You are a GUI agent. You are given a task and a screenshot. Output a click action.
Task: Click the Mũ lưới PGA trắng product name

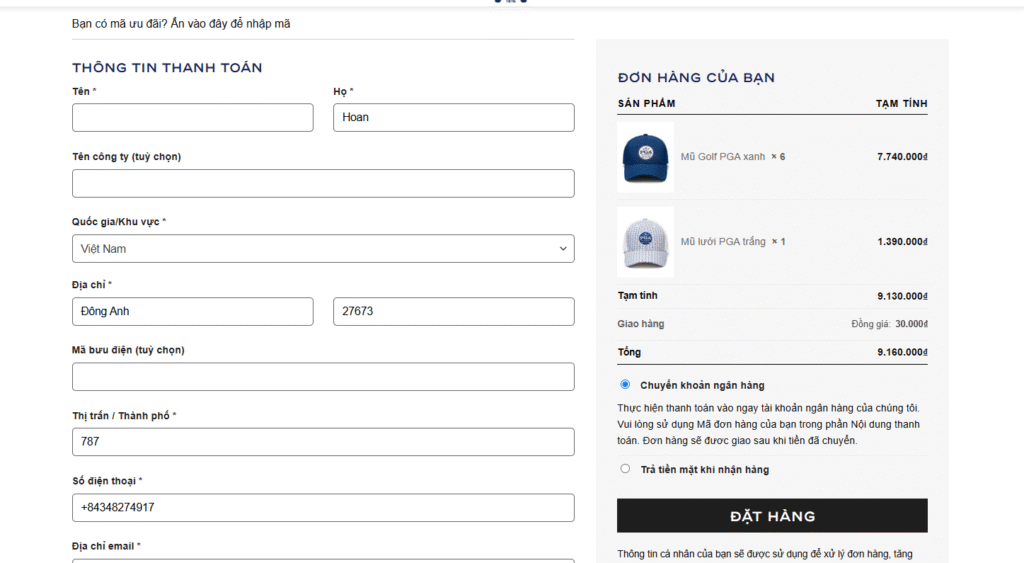pyautogui.click(x=723, y=242)
